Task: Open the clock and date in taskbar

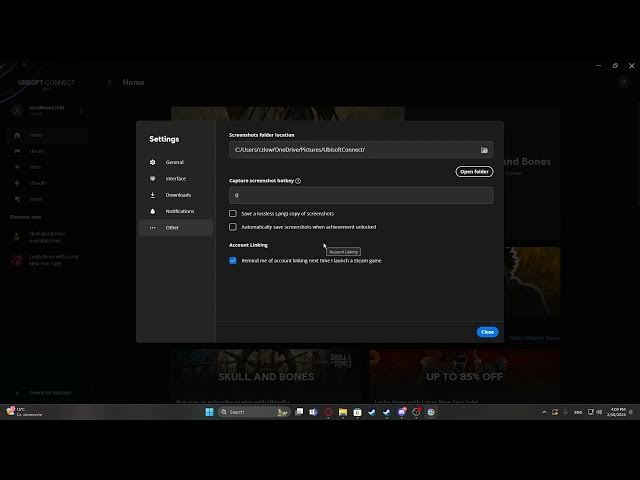Action: (x=616, y=412)
